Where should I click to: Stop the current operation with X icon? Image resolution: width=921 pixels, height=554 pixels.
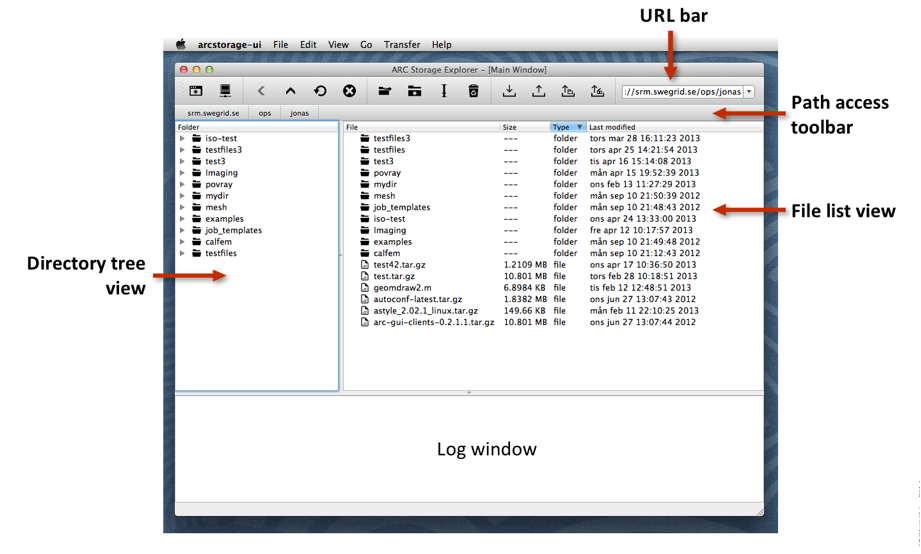[x=349, y=91]
